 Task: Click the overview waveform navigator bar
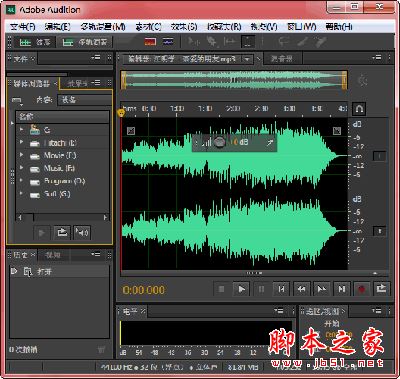(x=234, y=80)
